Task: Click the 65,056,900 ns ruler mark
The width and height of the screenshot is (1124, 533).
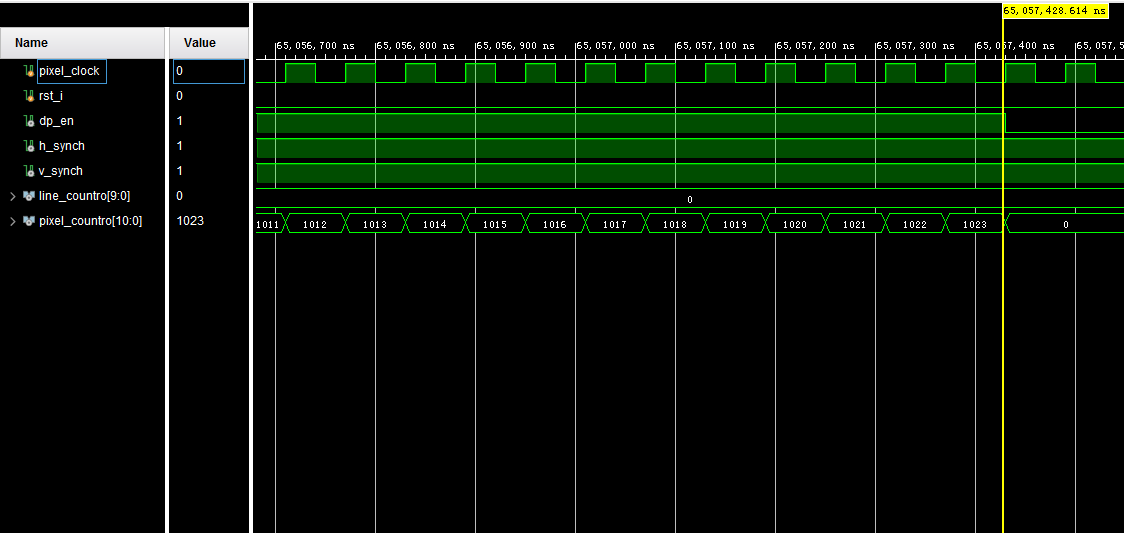Action: pos(516,46)
